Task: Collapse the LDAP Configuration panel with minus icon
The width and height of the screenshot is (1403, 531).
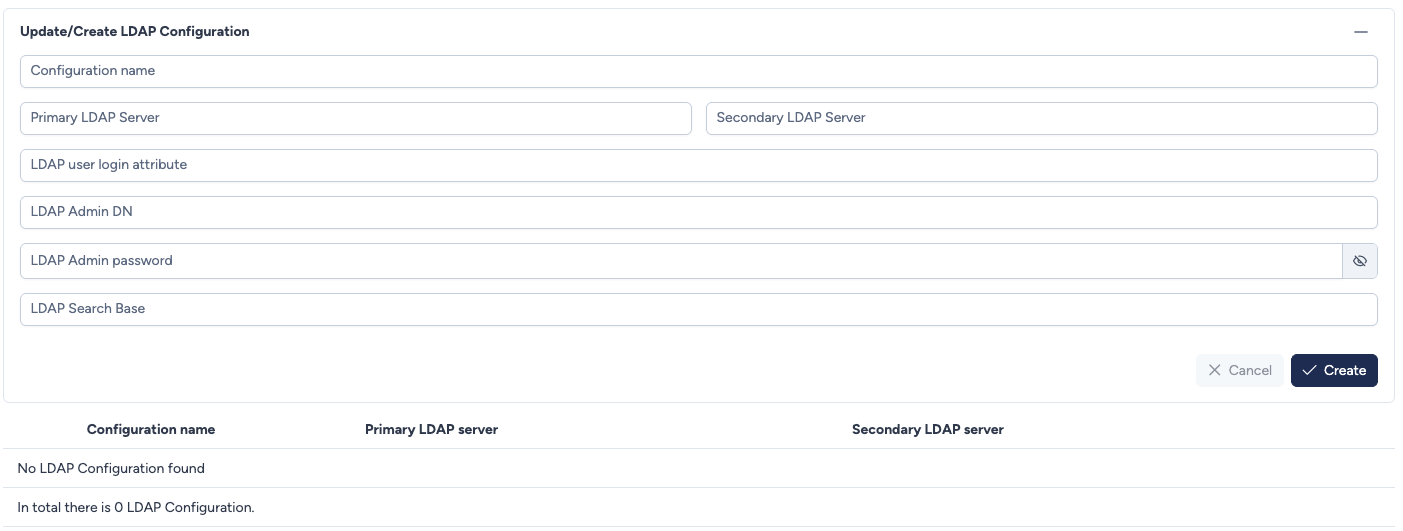Action: click(x=1360, y=32)
